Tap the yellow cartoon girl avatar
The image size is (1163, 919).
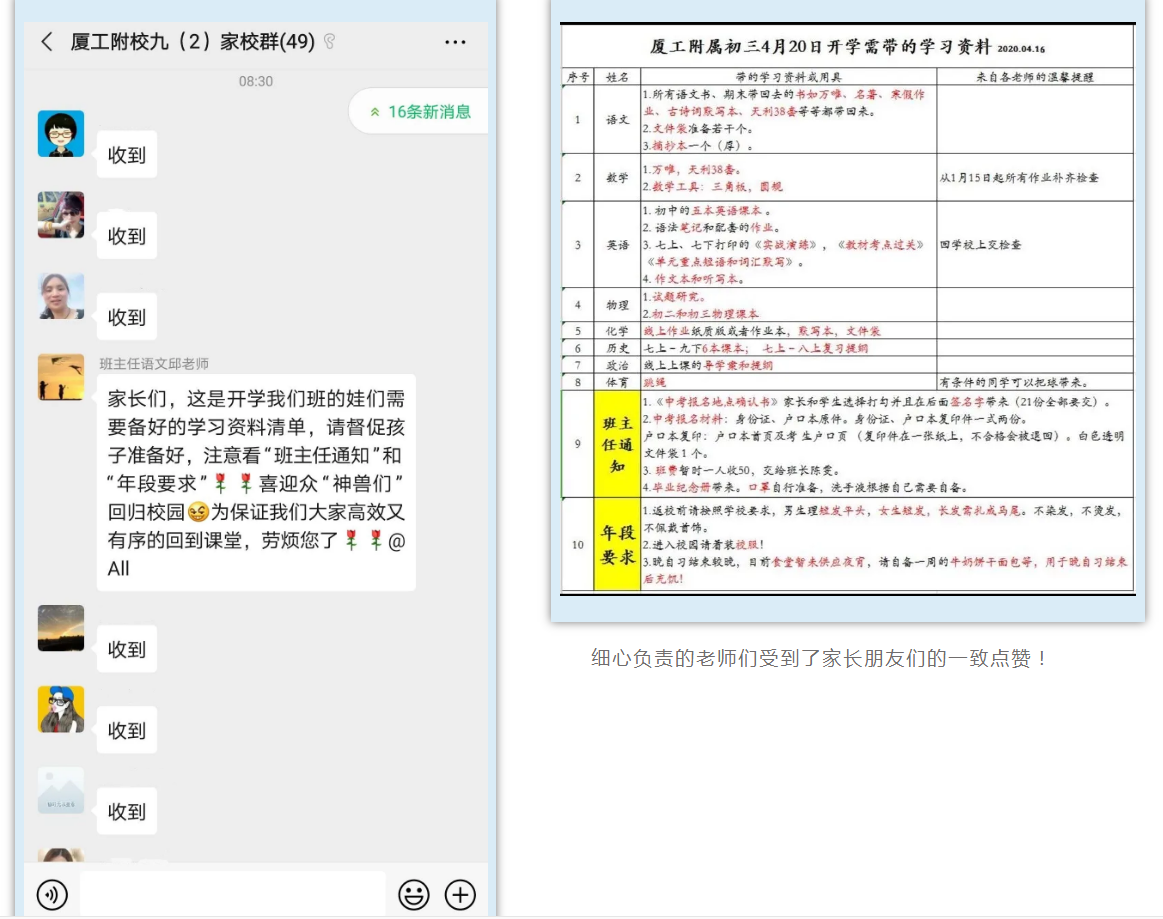tap(61, 709)
